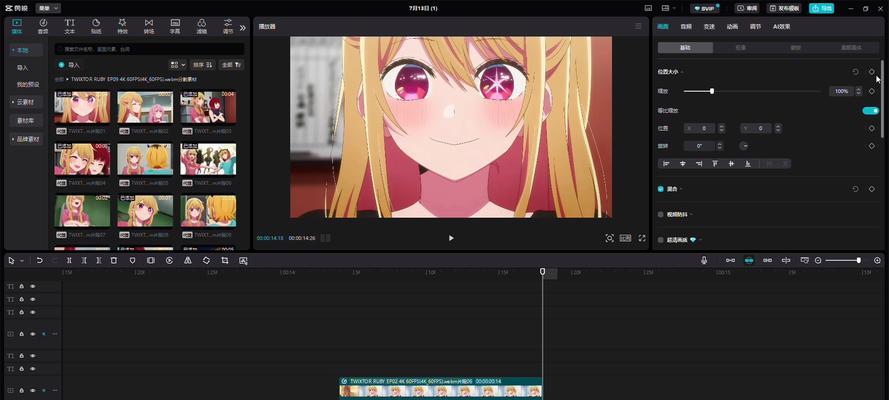Open the 转场 transitions panel
Viewport: 889px width, 400px height.
pos(149,26)
